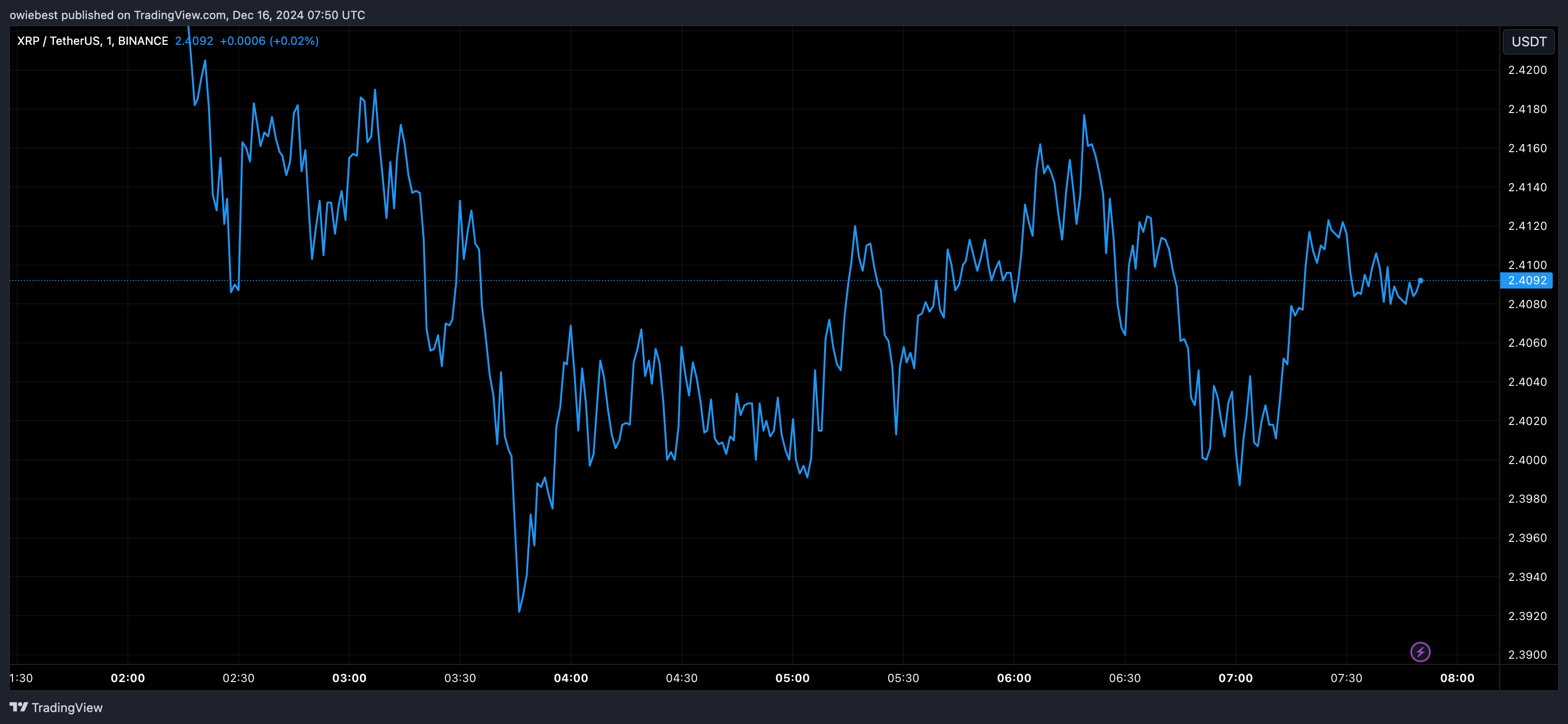1568x724 pixels.
Task: Click the 07:00 time axis label
Action: coord(1236,678)
